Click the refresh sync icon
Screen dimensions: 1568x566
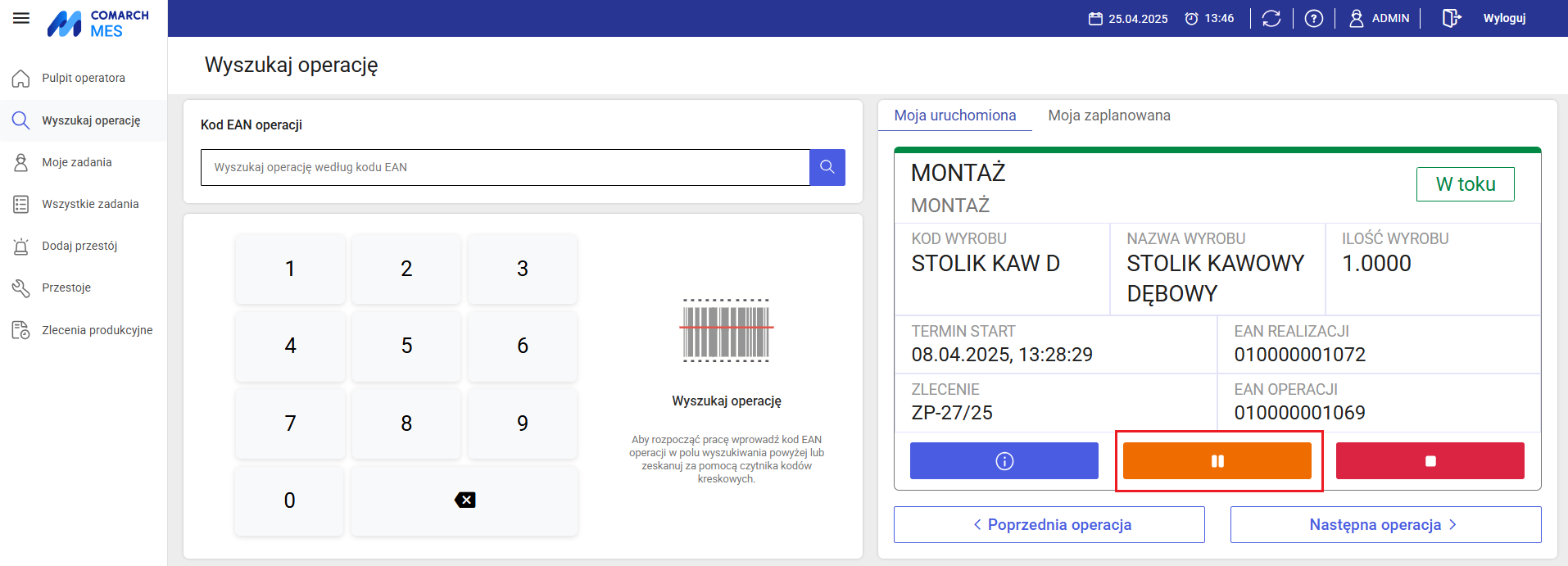point(1271,18)
